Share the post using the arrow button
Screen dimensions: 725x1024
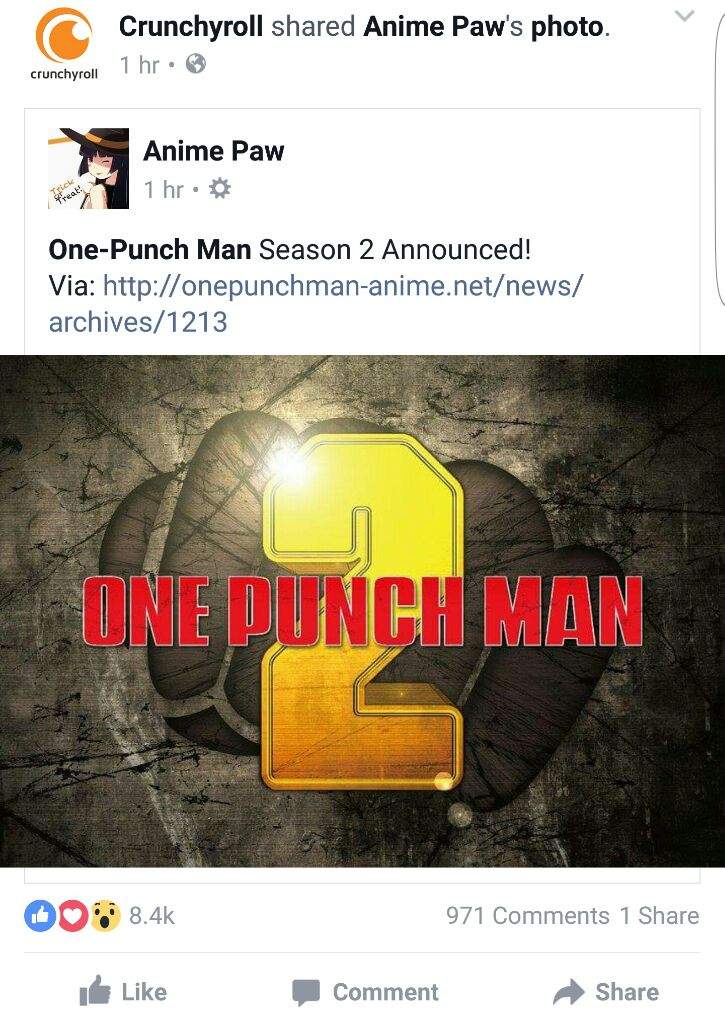(x=606, y=992)
